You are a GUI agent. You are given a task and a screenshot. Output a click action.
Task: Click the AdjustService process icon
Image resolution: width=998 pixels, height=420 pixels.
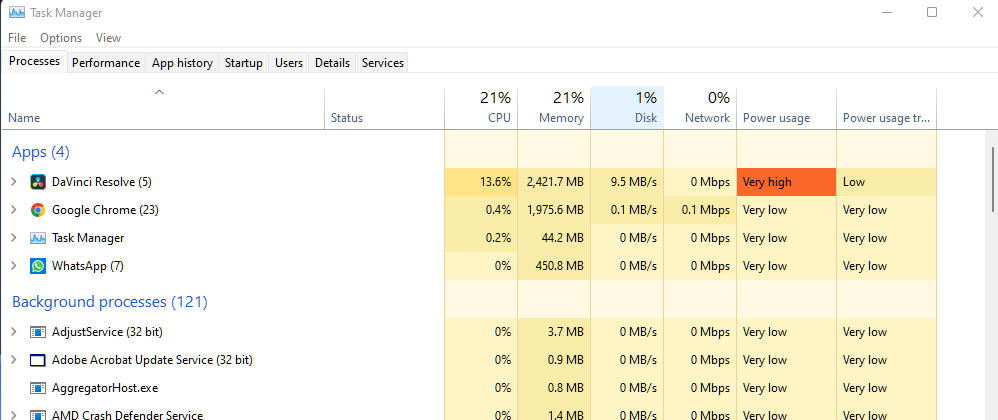click(38, 332)
